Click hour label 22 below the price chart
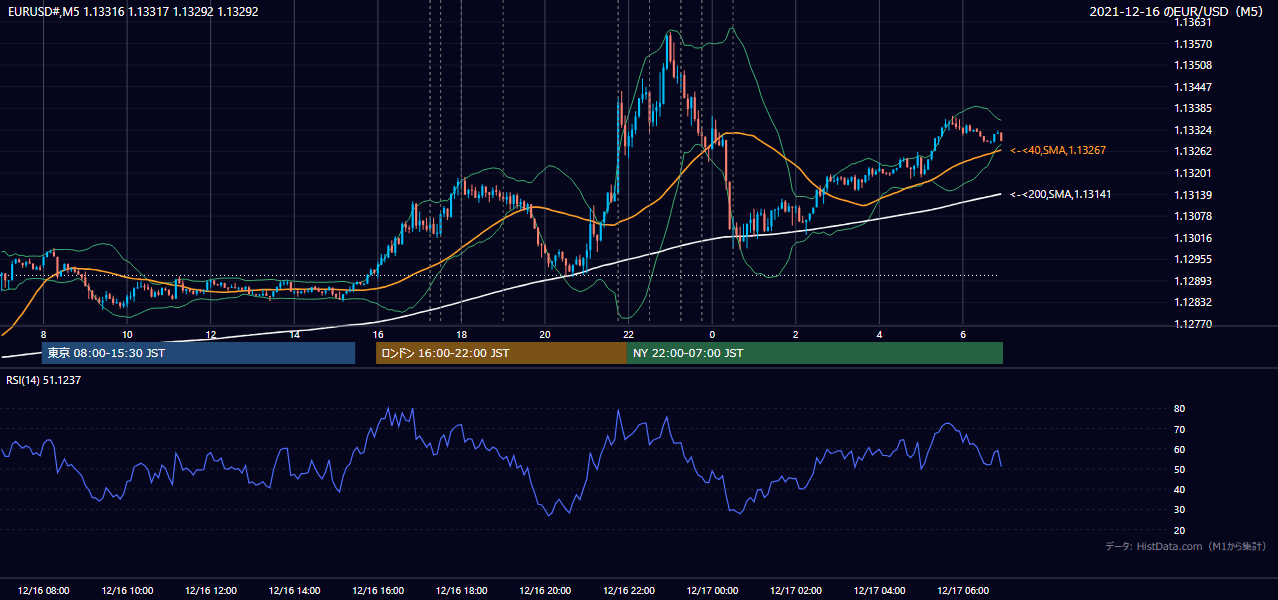This screenshot has height=600, width=1278. pyautogui.click(x=628, y=334)
